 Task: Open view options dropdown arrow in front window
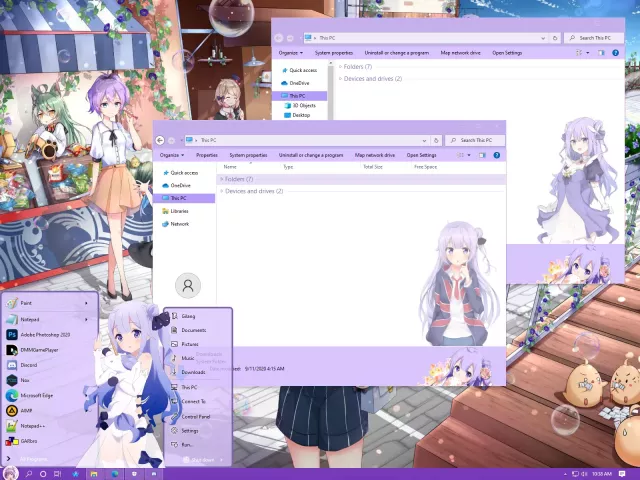point(469,155)
